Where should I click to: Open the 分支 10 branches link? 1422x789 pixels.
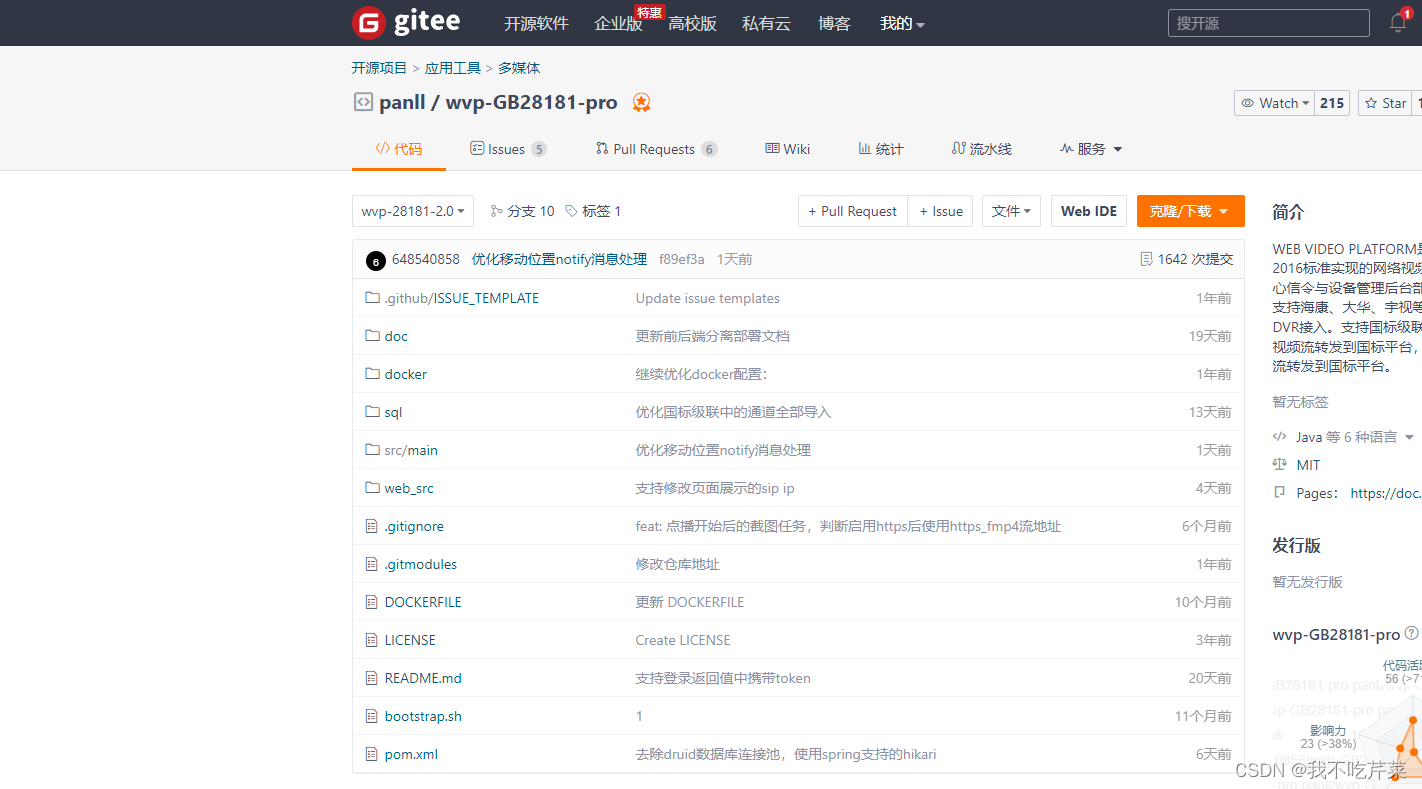(x=522, y=211)
